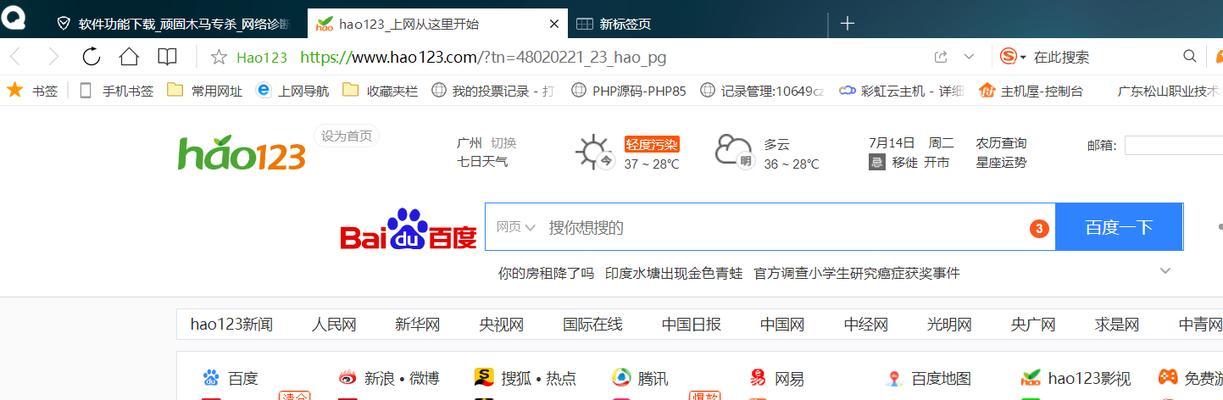This screenshot has width=1223, height=400.
Task: Select the 新华网 nav item
Action: pos(417,324)
